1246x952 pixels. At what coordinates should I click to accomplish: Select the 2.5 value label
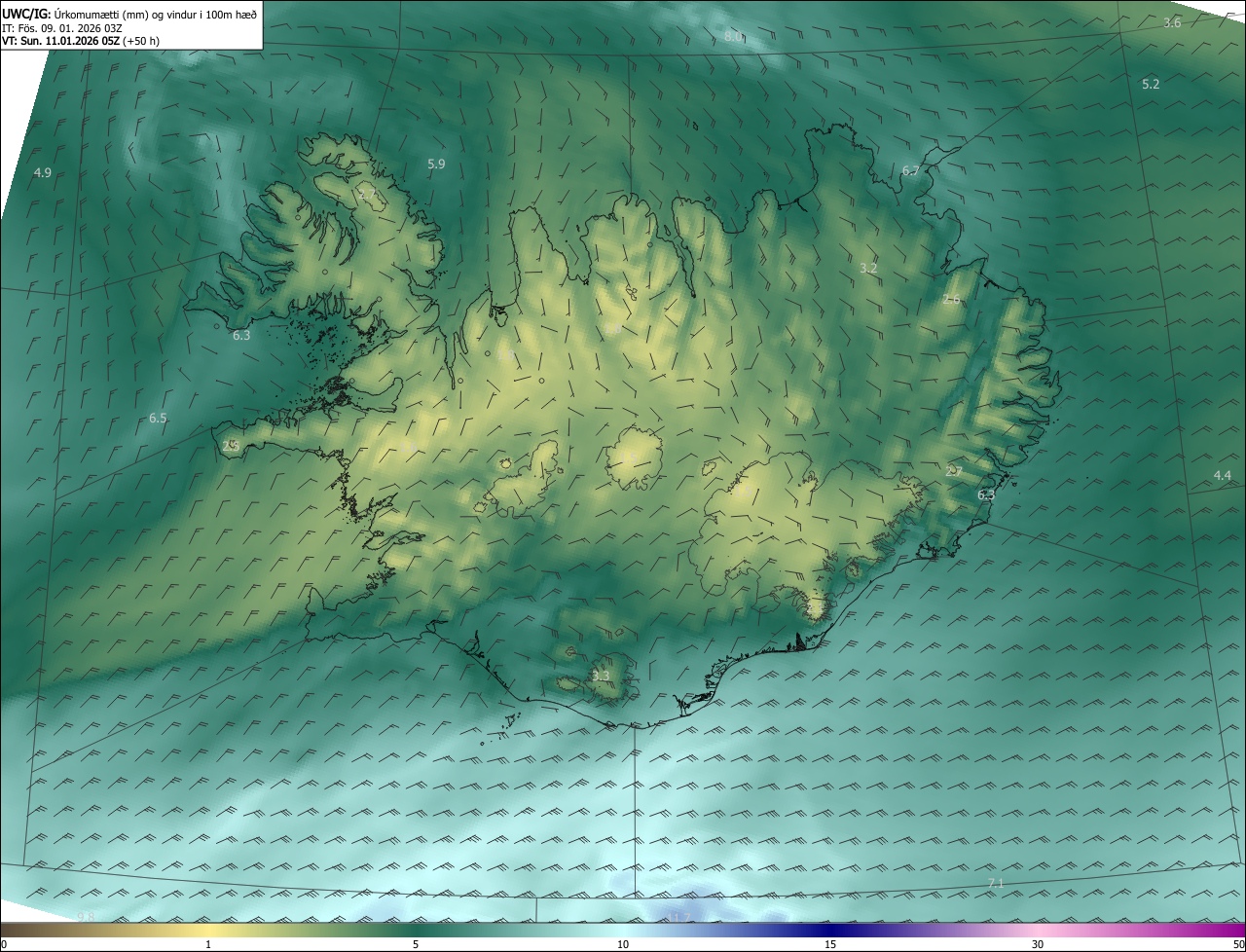point(231,446)
